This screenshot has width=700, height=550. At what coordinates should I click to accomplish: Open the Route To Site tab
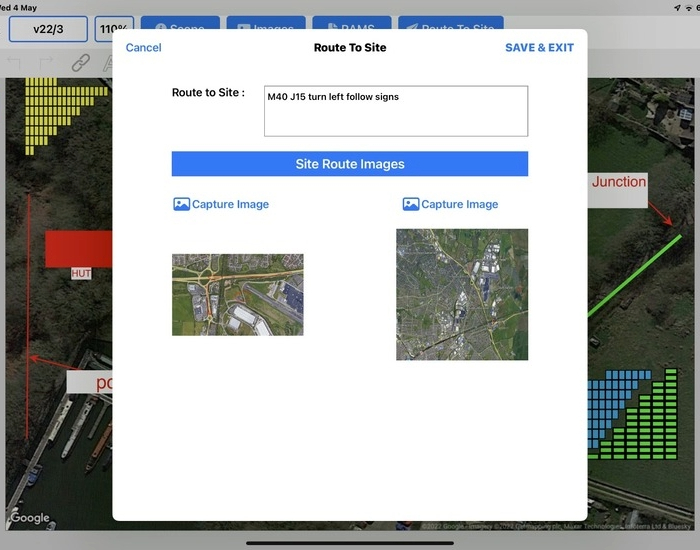coord(451,24)
